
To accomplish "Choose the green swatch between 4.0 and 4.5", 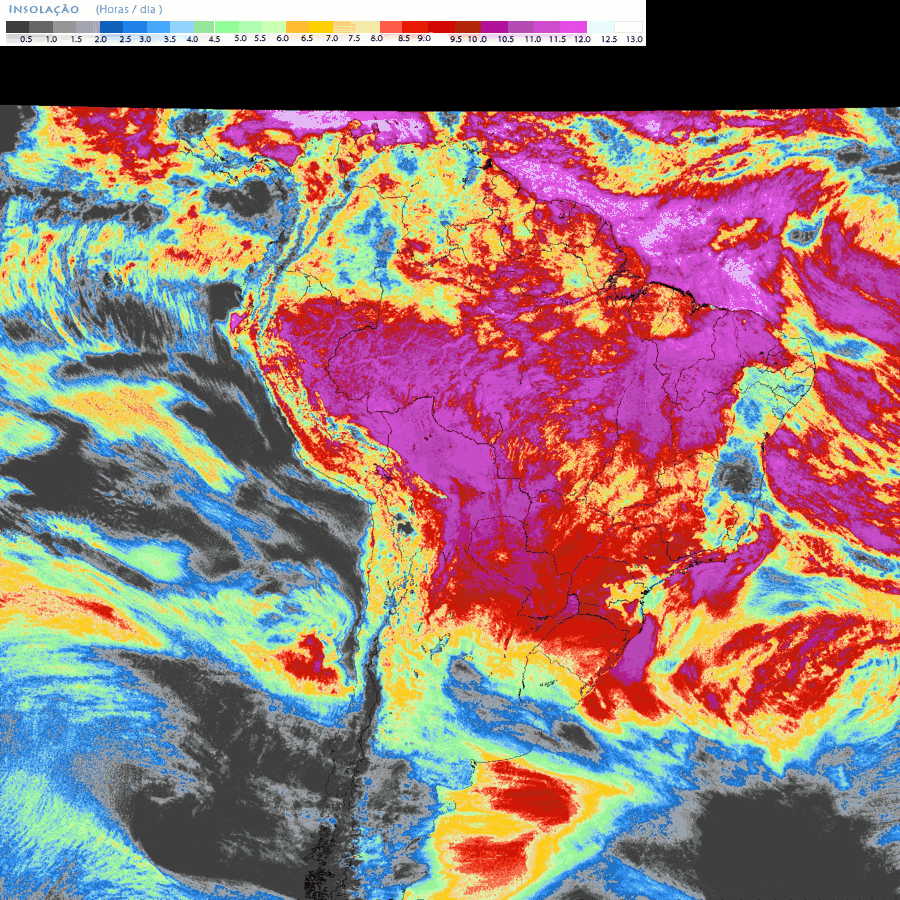I will (x=204, y=27).
